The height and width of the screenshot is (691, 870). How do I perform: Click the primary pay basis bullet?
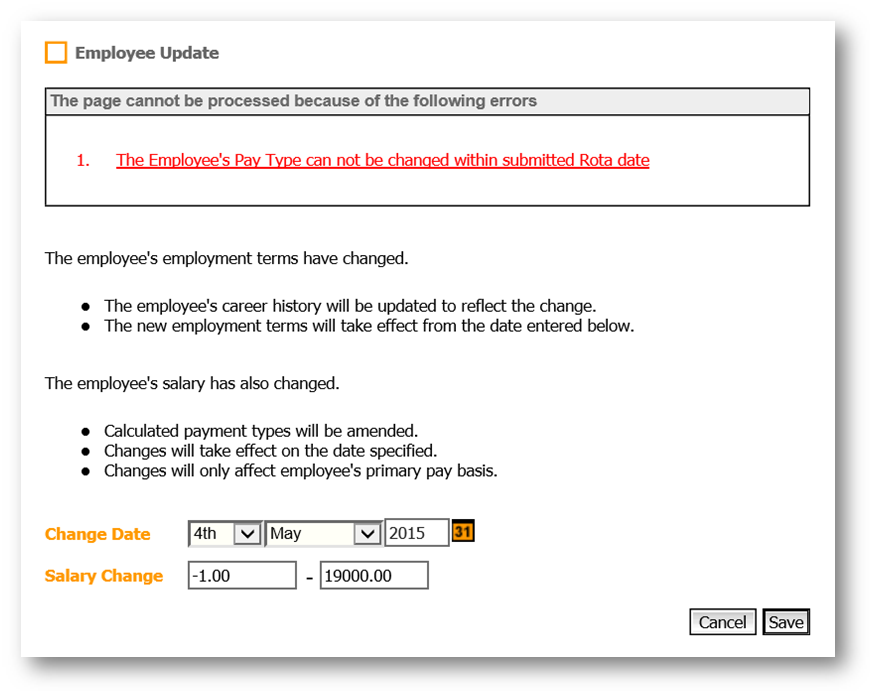300,470
